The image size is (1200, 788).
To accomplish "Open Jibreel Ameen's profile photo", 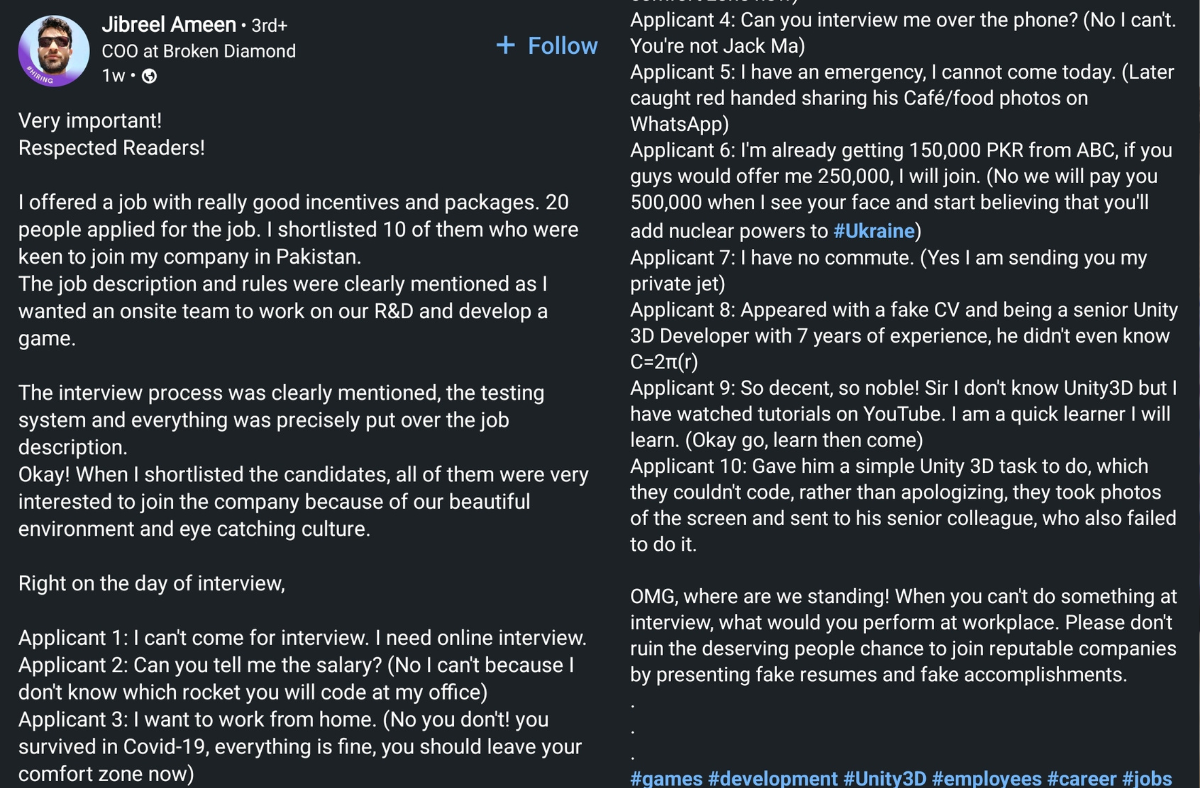I will pyautogui.click(x=53, y=50).
